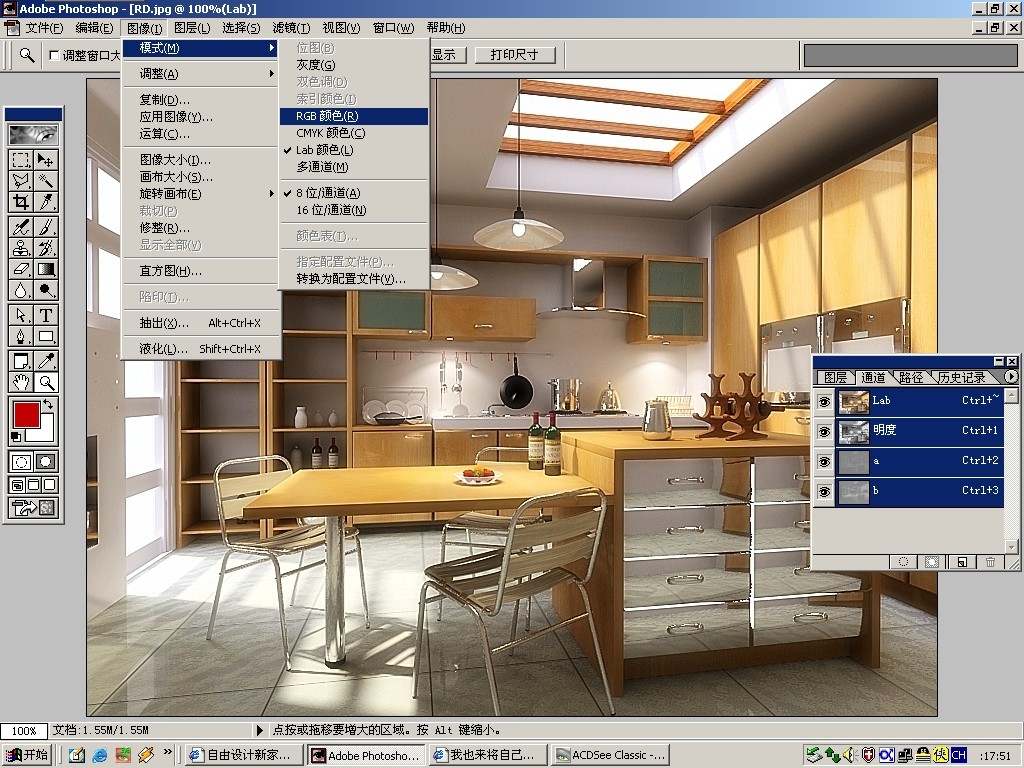Select the Pen tool
1024x768 pixels.
(x=21, y=336)
